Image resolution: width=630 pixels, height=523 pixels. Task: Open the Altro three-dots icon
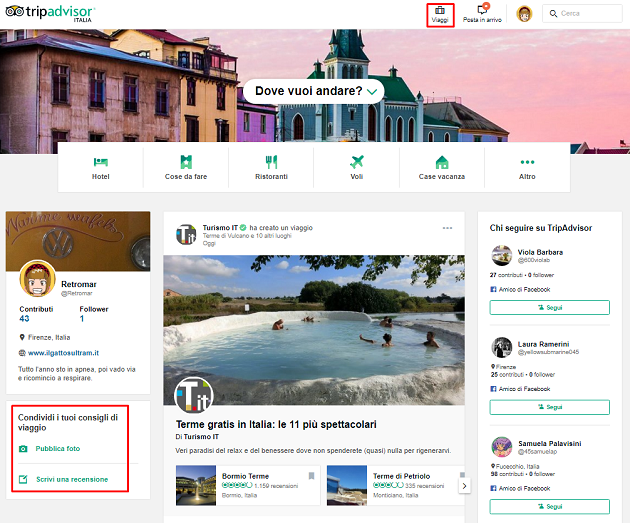click(527, 162)
